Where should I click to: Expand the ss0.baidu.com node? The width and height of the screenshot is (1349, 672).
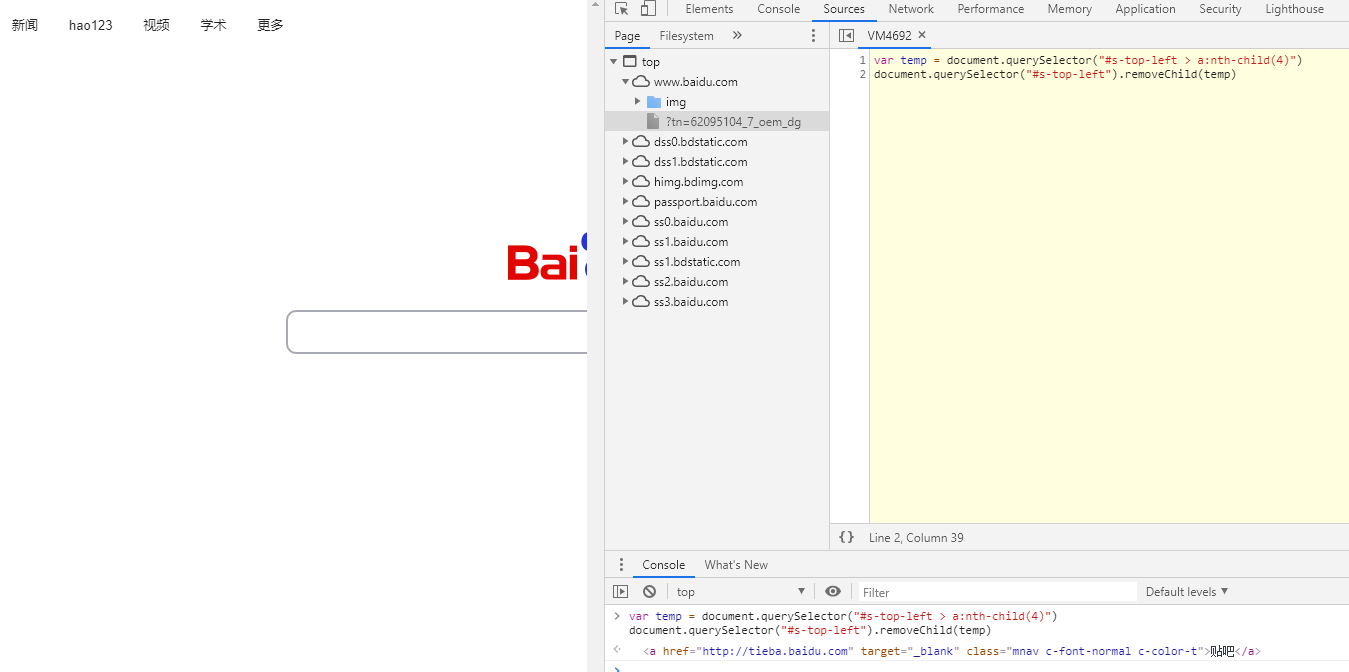coord(626,221)
